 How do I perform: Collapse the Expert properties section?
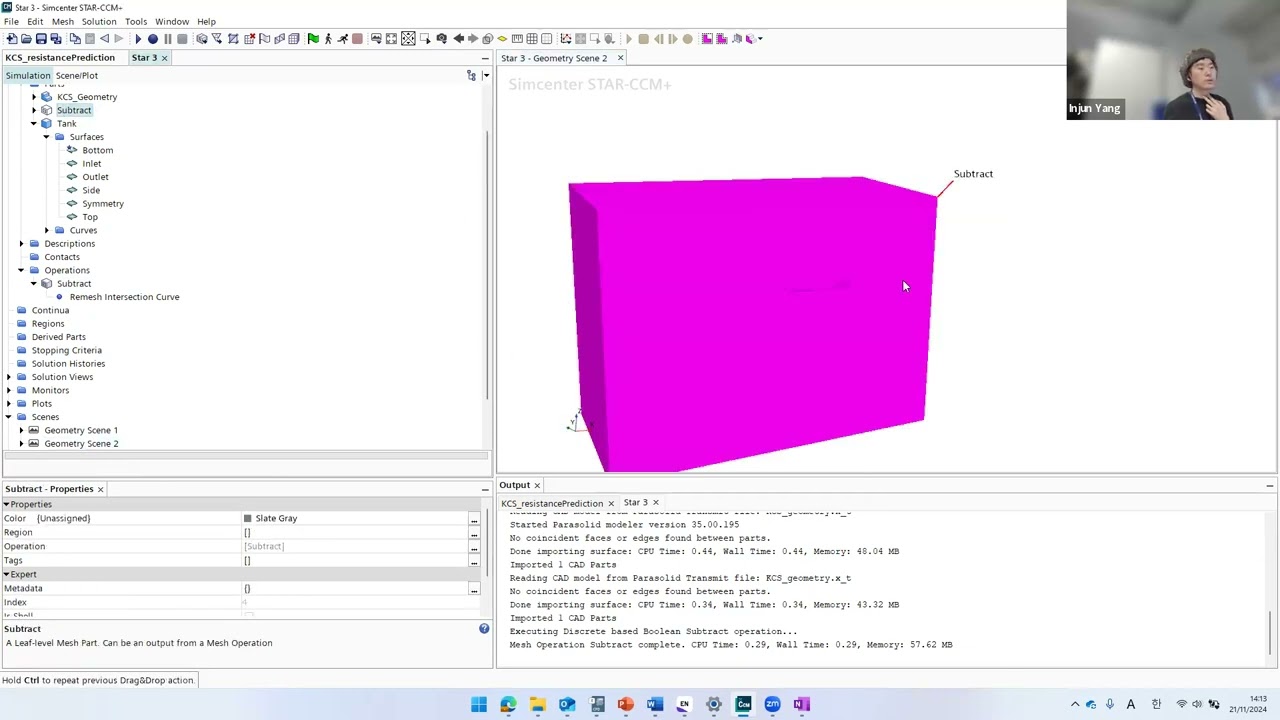[6, 575]
